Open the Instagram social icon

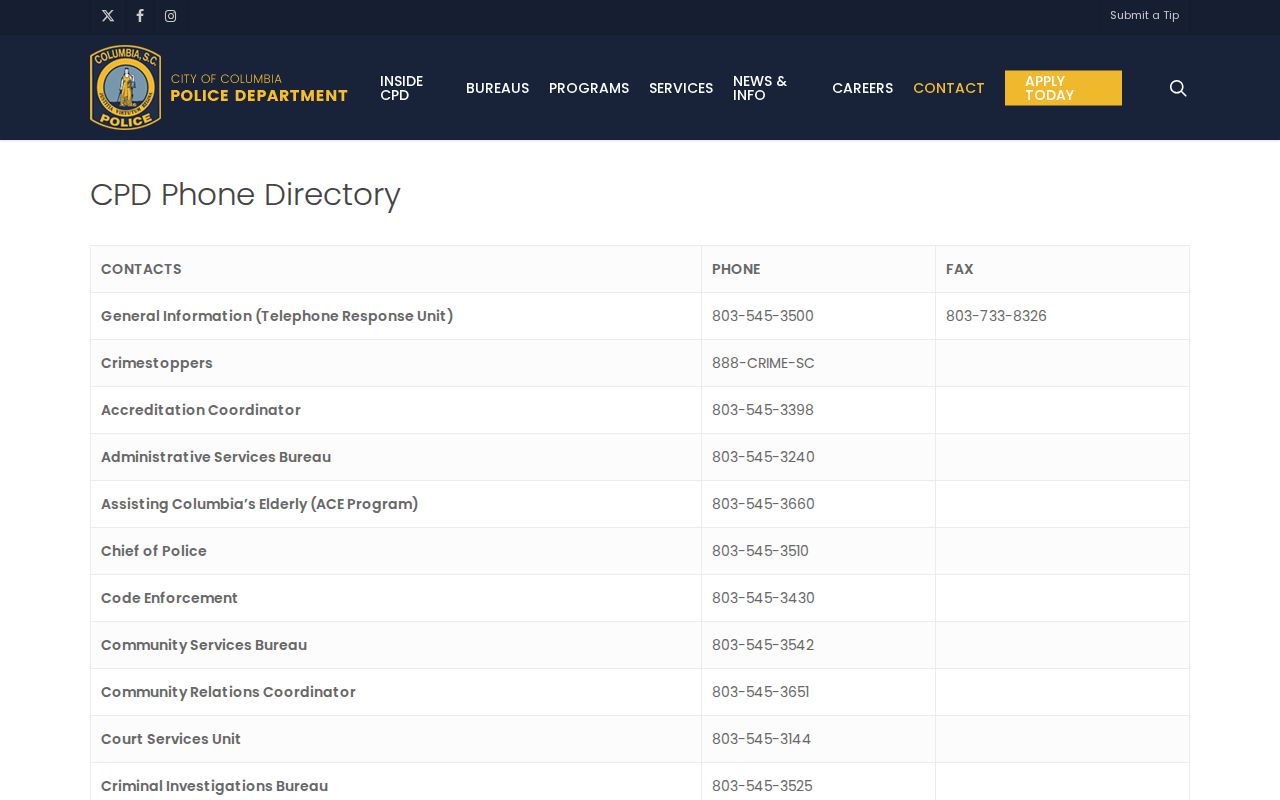(x=171, y=16)
